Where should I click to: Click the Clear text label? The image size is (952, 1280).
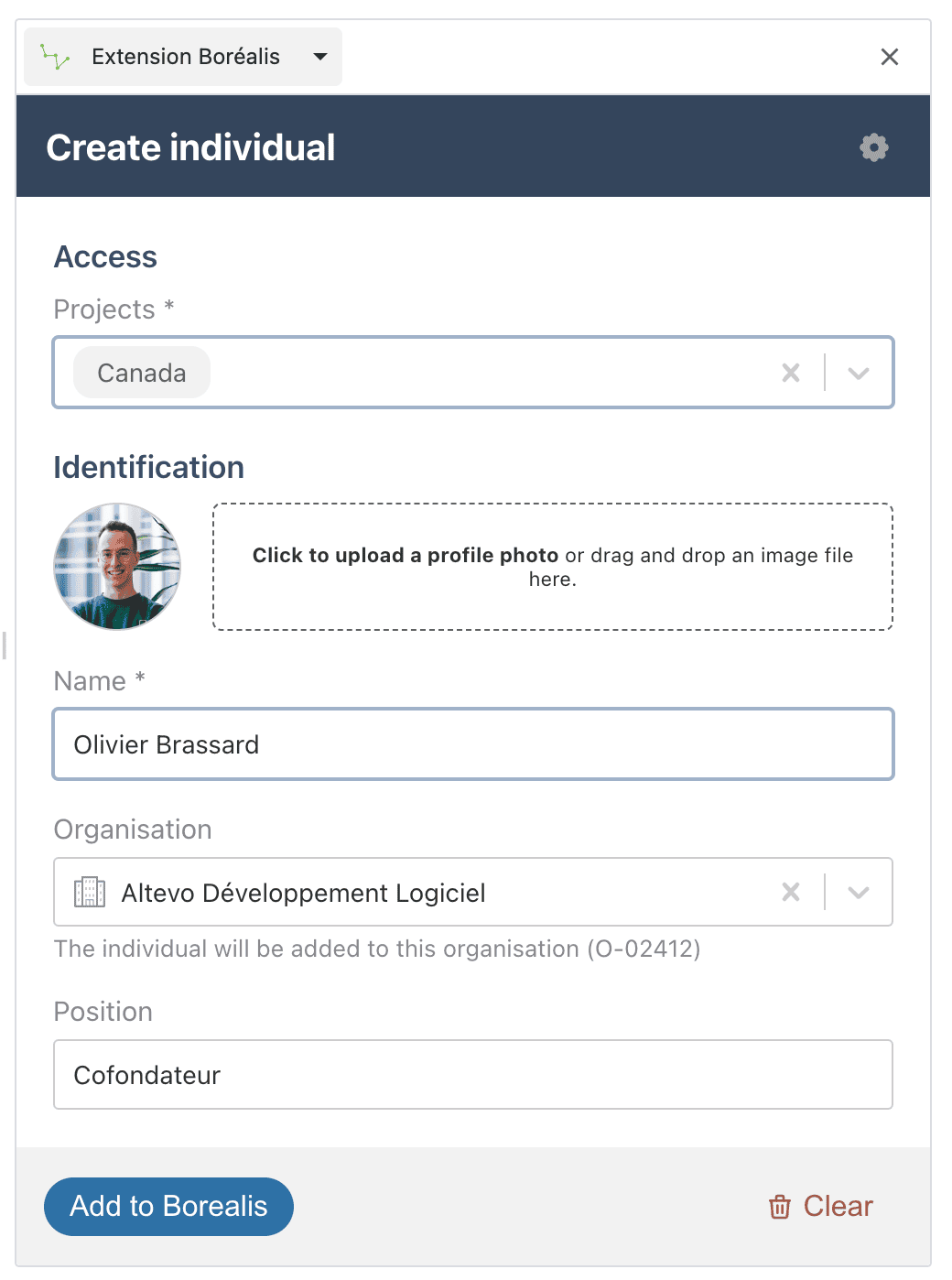tap(838, 1207)
